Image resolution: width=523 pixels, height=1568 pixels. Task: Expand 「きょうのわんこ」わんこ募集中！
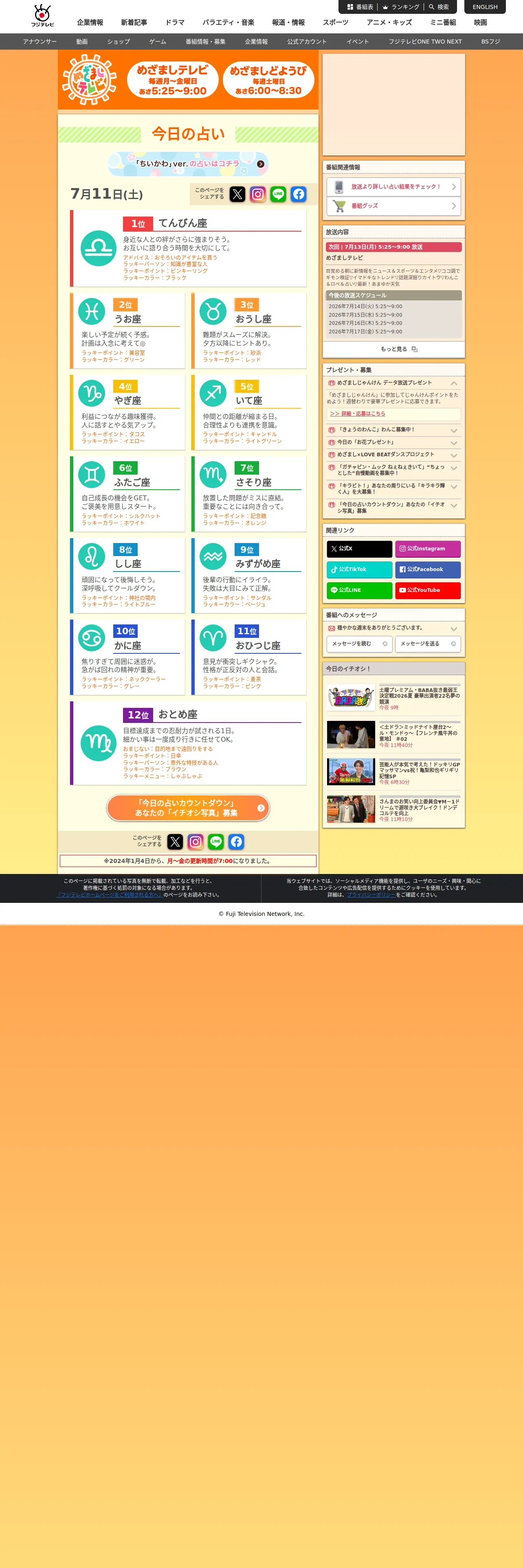393,430
